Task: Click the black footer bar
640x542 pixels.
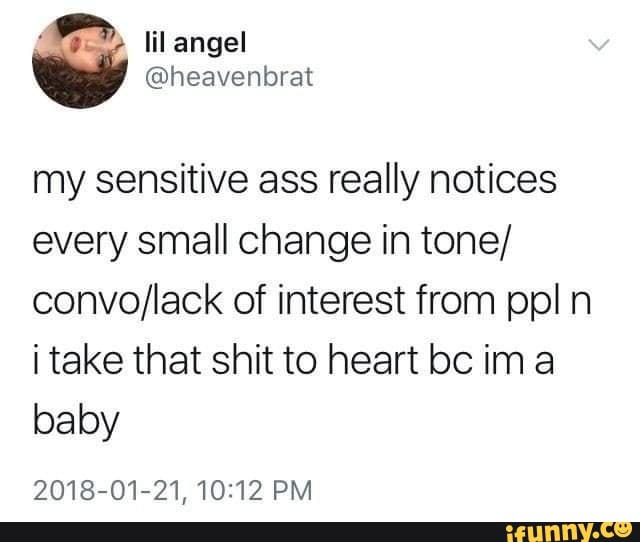Action: click(x=320, y=532)
